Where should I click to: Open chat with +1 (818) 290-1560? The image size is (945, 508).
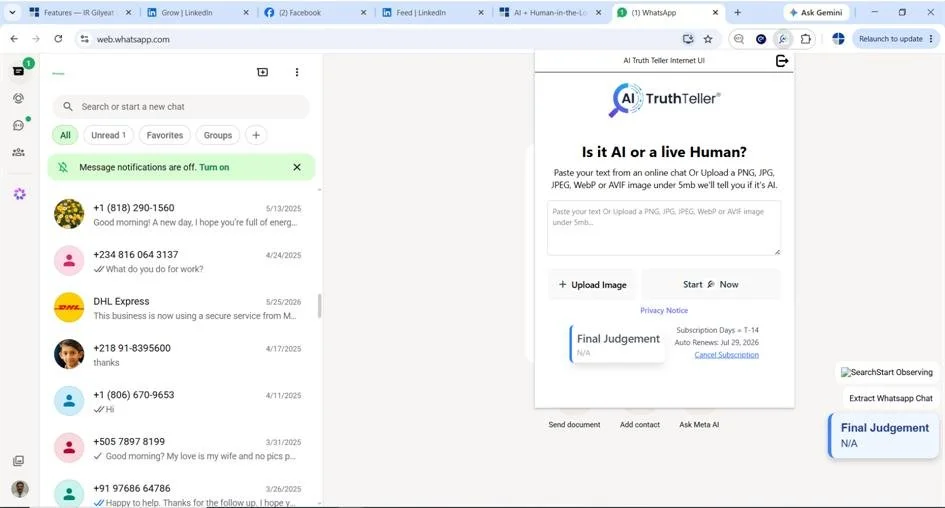(181, 215)
